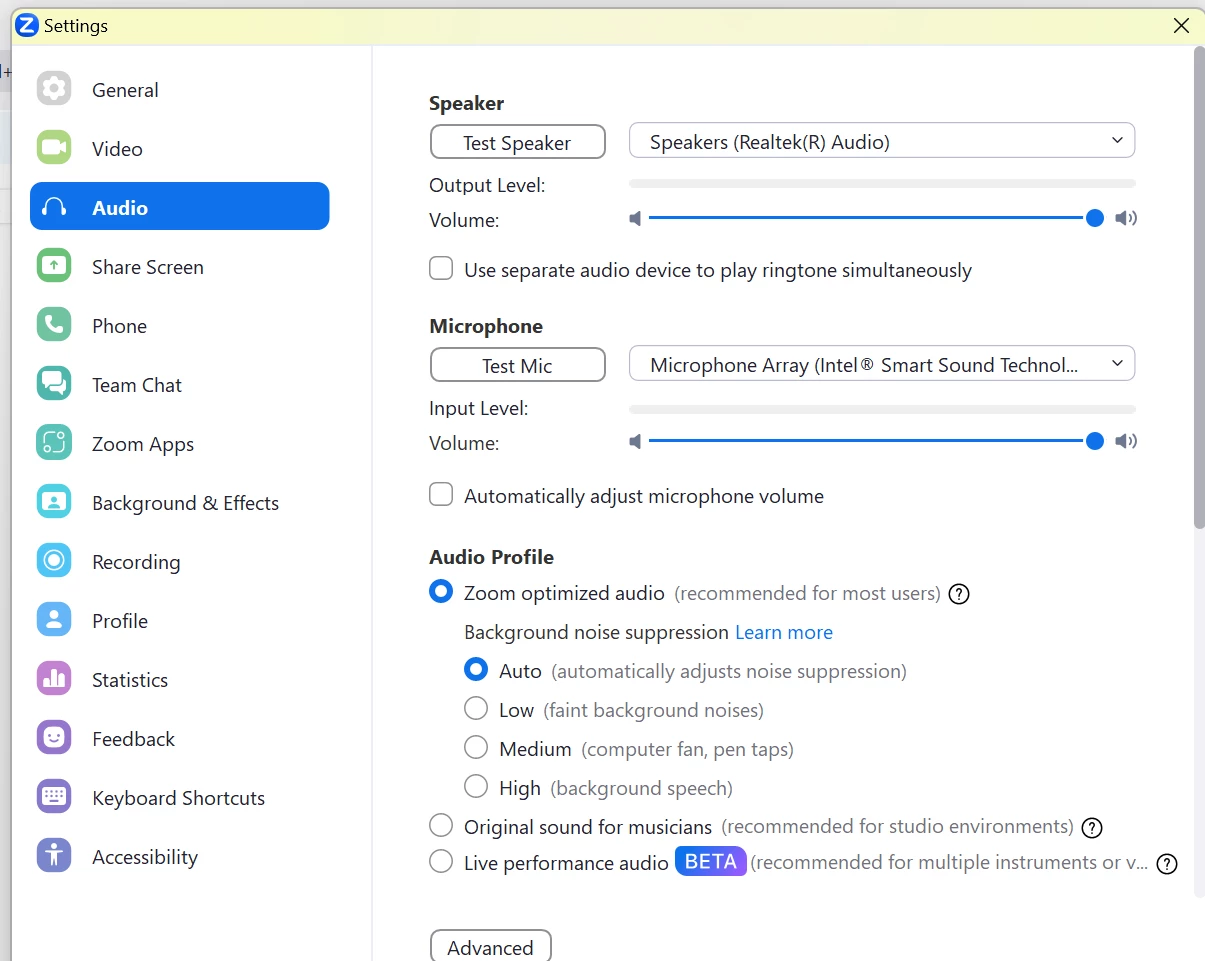Click the Test Mic button
This screenshot has height=961, width=1205.
point(518,365)
